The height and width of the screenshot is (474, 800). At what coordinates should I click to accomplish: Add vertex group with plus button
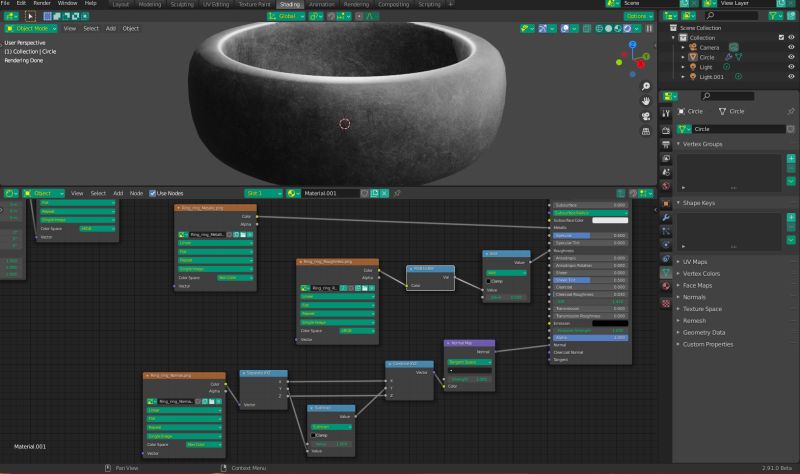pos(791,158)
